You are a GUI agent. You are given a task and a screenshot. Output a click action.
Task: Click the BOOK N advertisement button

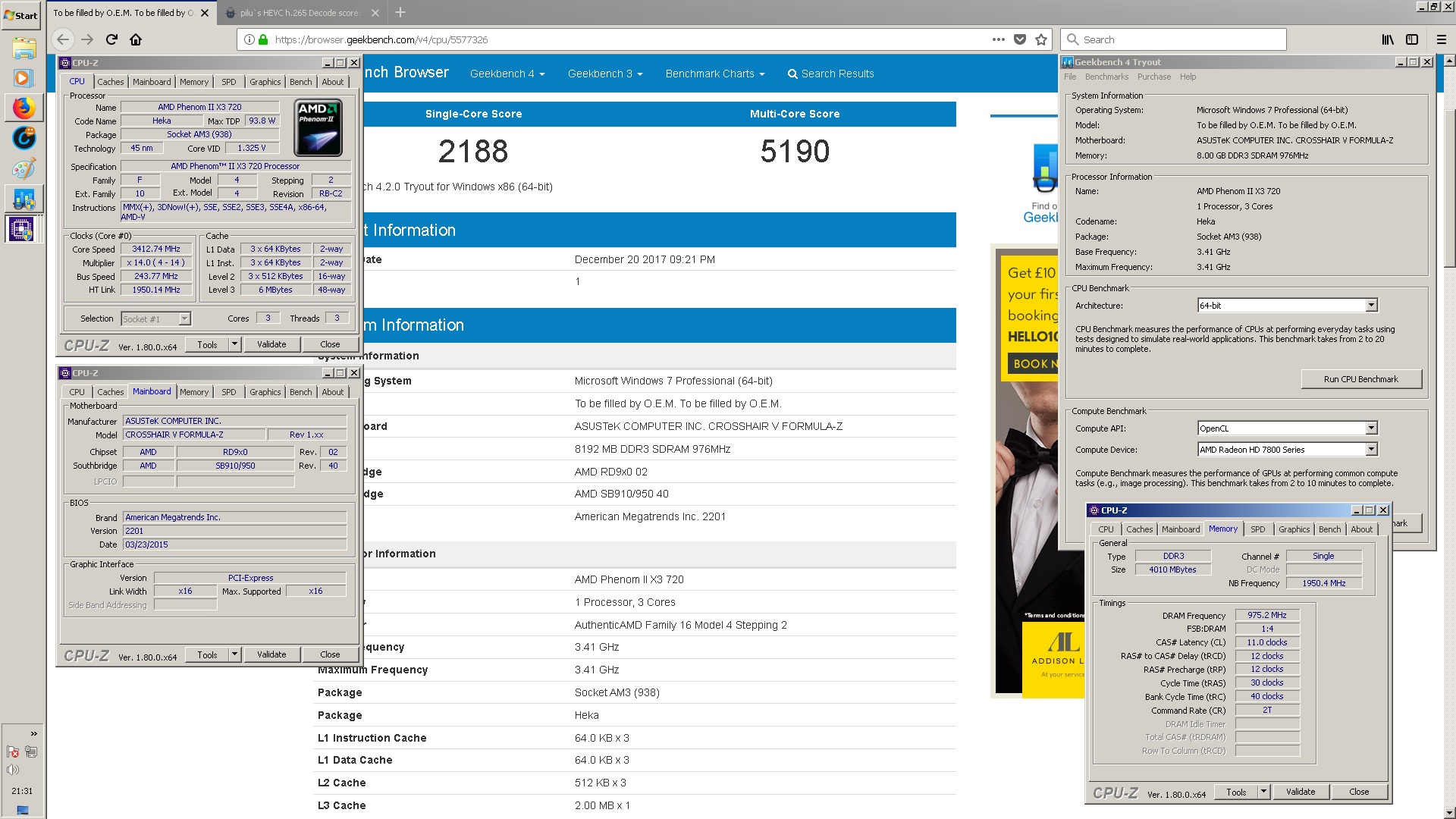(x=1032, y=364)
